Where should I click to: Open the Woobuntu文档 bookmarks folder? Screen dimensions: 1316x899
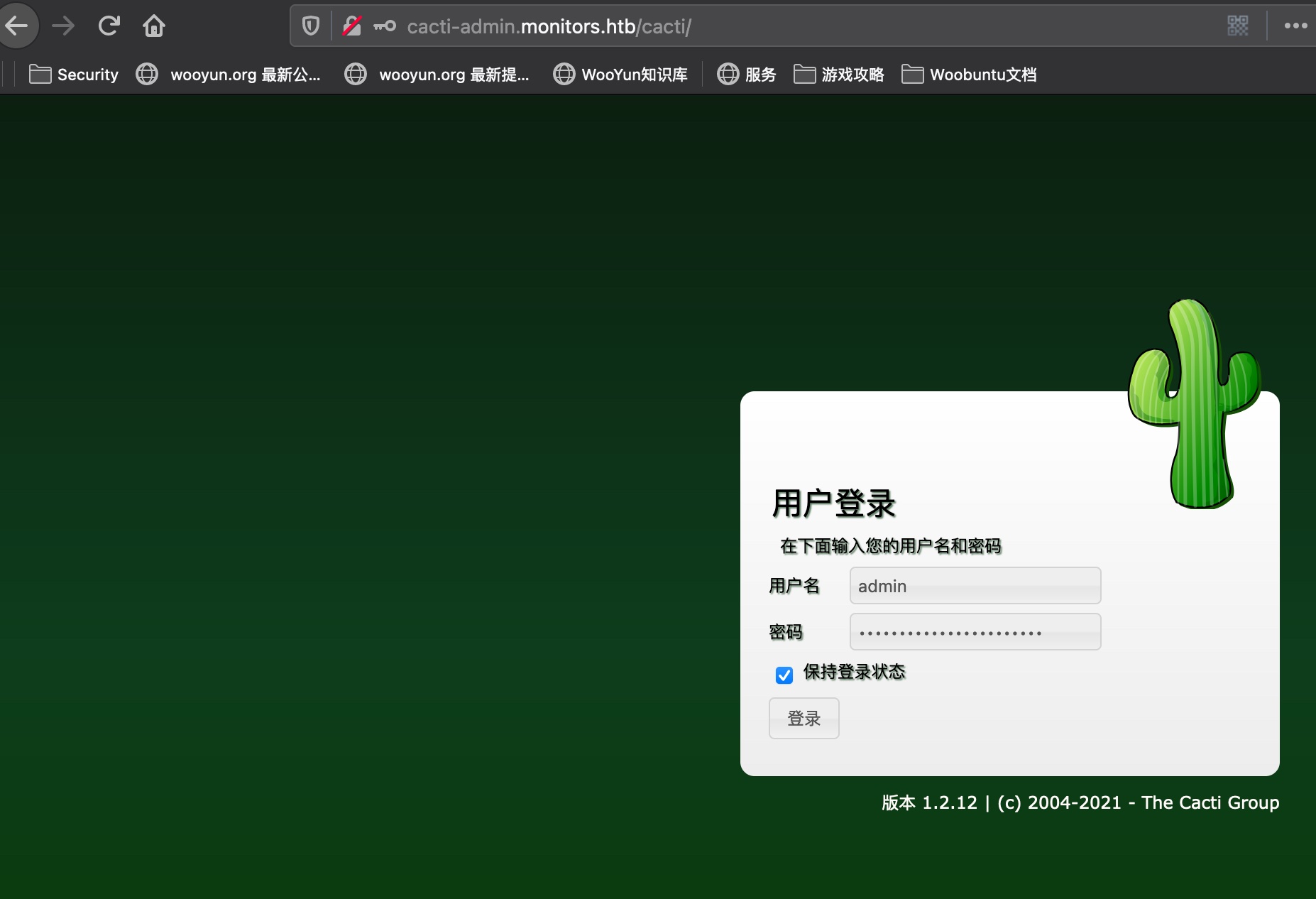point(970,75)
